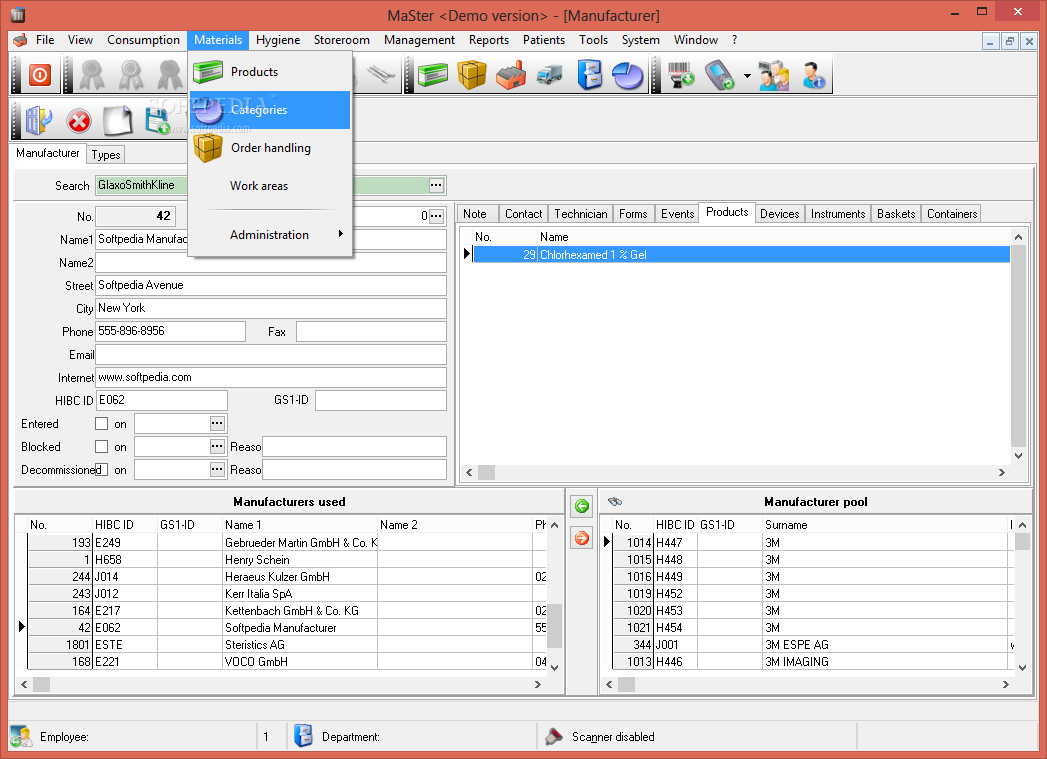Click orange right arrow between manufacturer lists
Viewport: 1047px width, 759px height.
coord(582,537)
